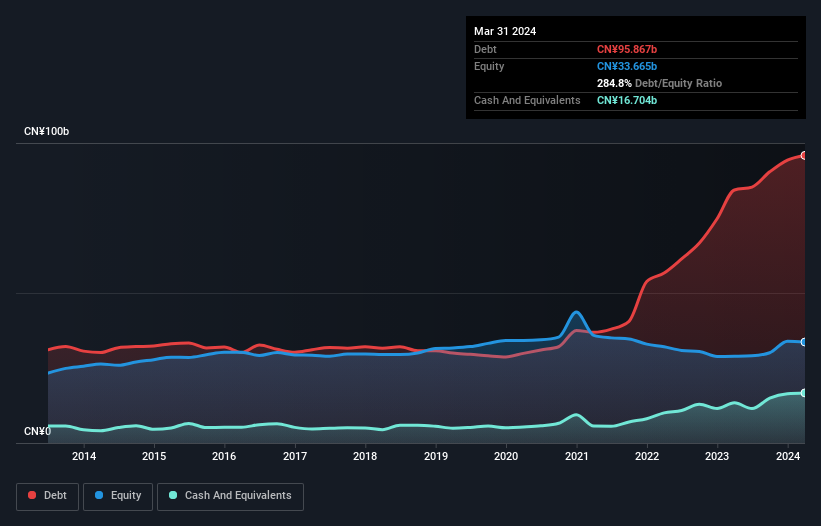Click the Debt label in tooltip
Image resolution: width=821 pixels, height=526 pixels.
[485, 49]
